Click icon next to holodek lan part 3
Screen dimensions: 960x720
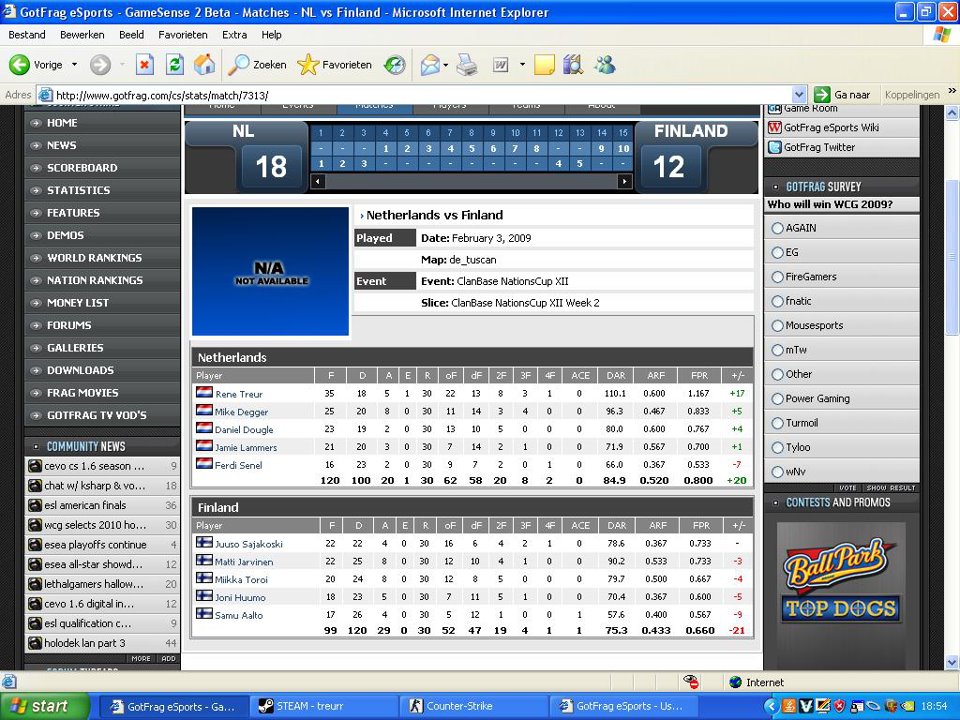tap(35, 643)
